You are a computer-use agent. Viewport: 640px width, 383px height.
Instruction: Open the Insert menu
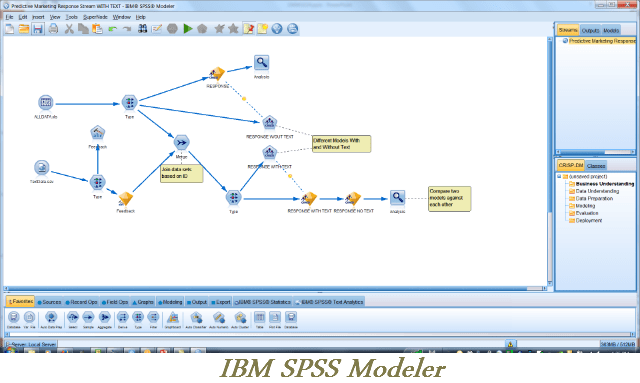click(38, 17)
